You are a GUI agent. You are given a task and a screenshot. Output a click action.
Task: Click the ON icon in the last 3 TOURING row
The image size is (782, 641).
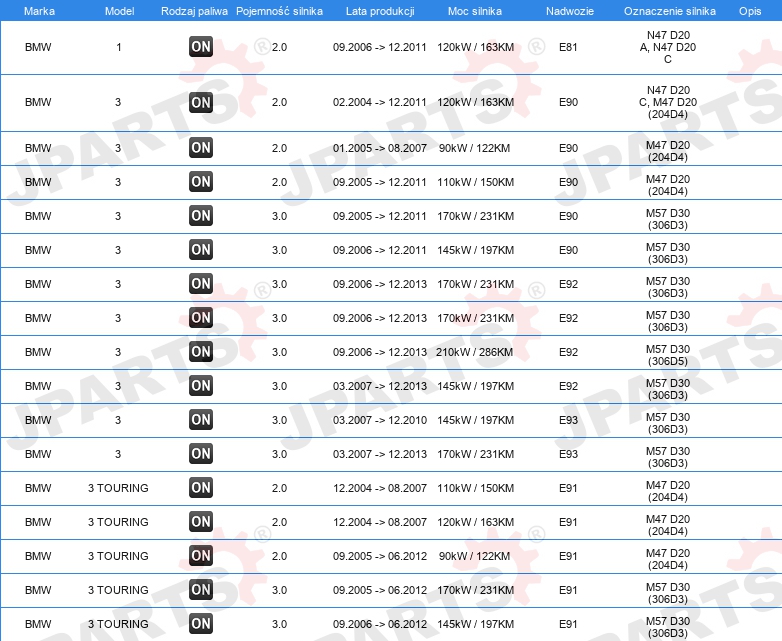pos(201,624)
